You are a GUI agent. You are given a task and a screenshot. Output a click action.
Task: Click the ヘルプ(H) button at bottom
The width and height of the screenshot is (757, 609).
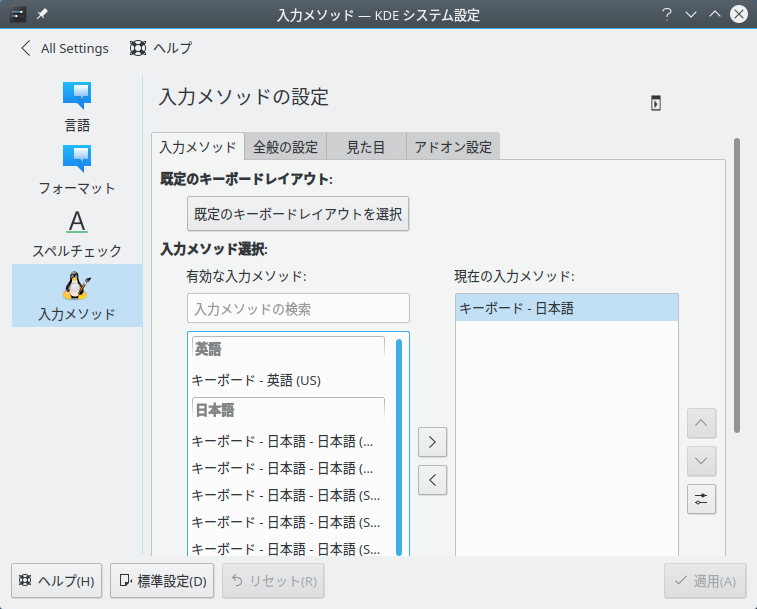click(56, 581)
